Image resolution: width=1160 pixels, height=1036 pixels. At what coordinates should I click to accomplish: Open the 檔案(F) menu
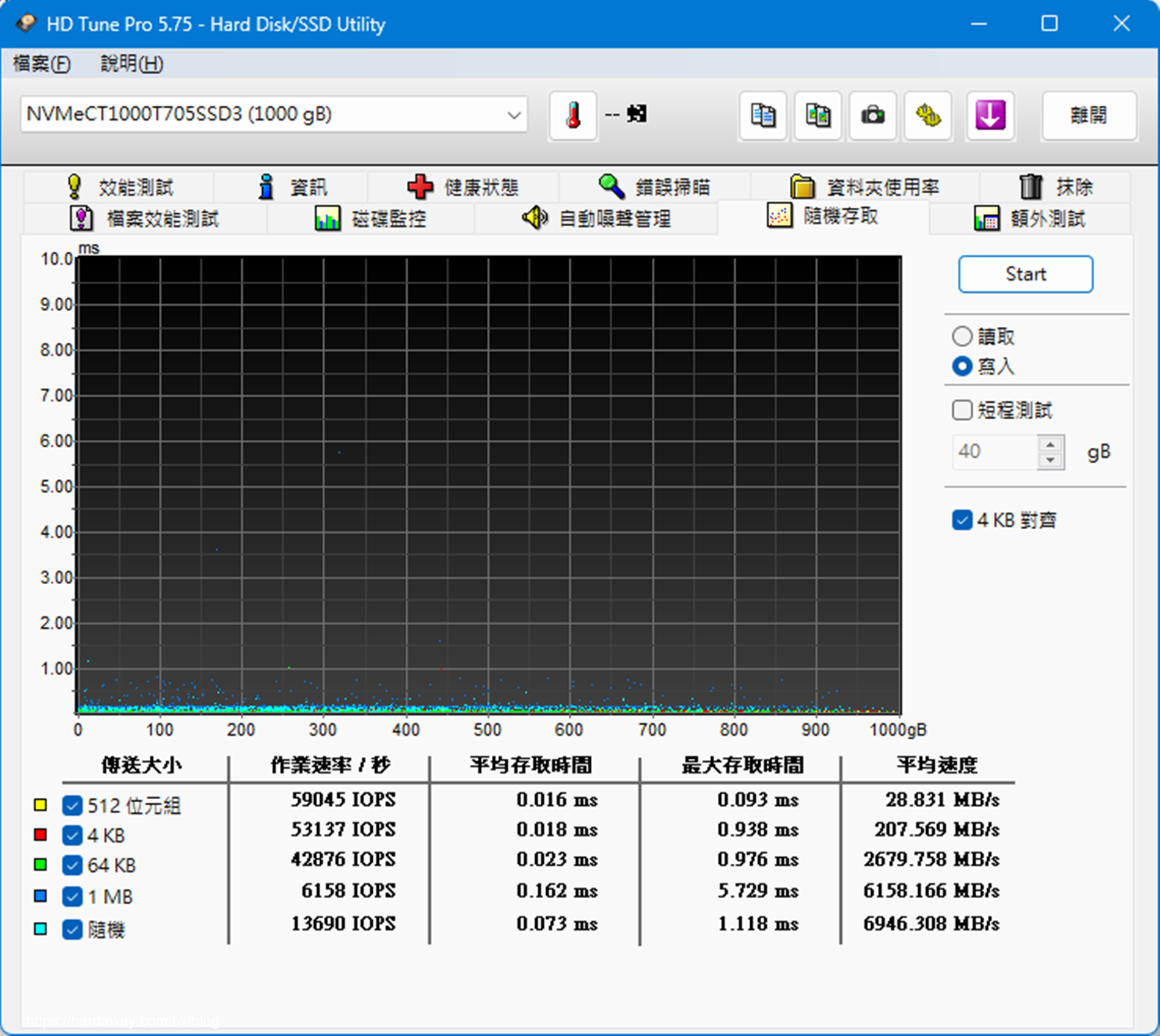[42, 63]
